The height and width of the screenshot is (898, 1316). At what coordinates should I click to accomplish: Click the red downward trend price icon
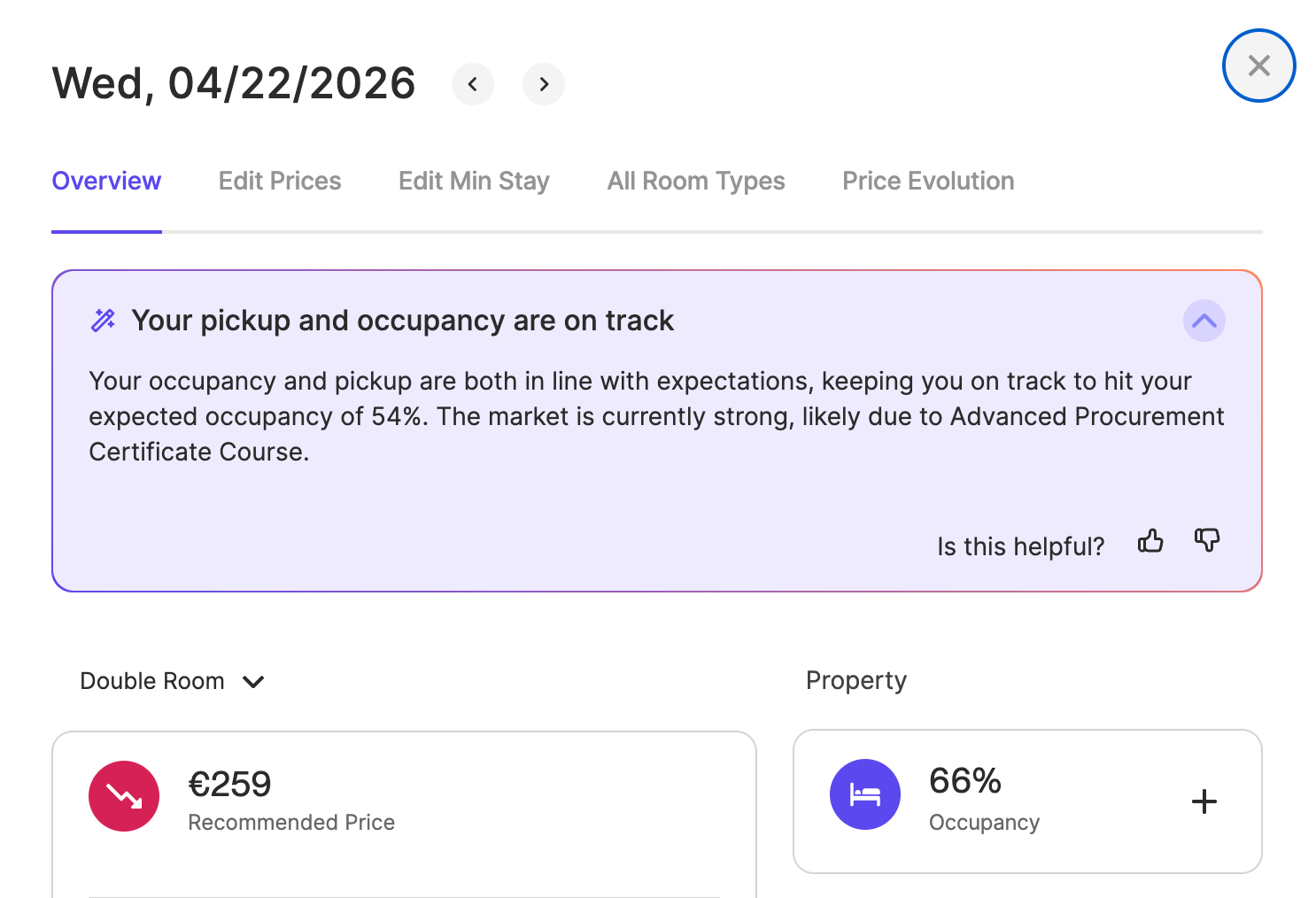pos(124,796)
